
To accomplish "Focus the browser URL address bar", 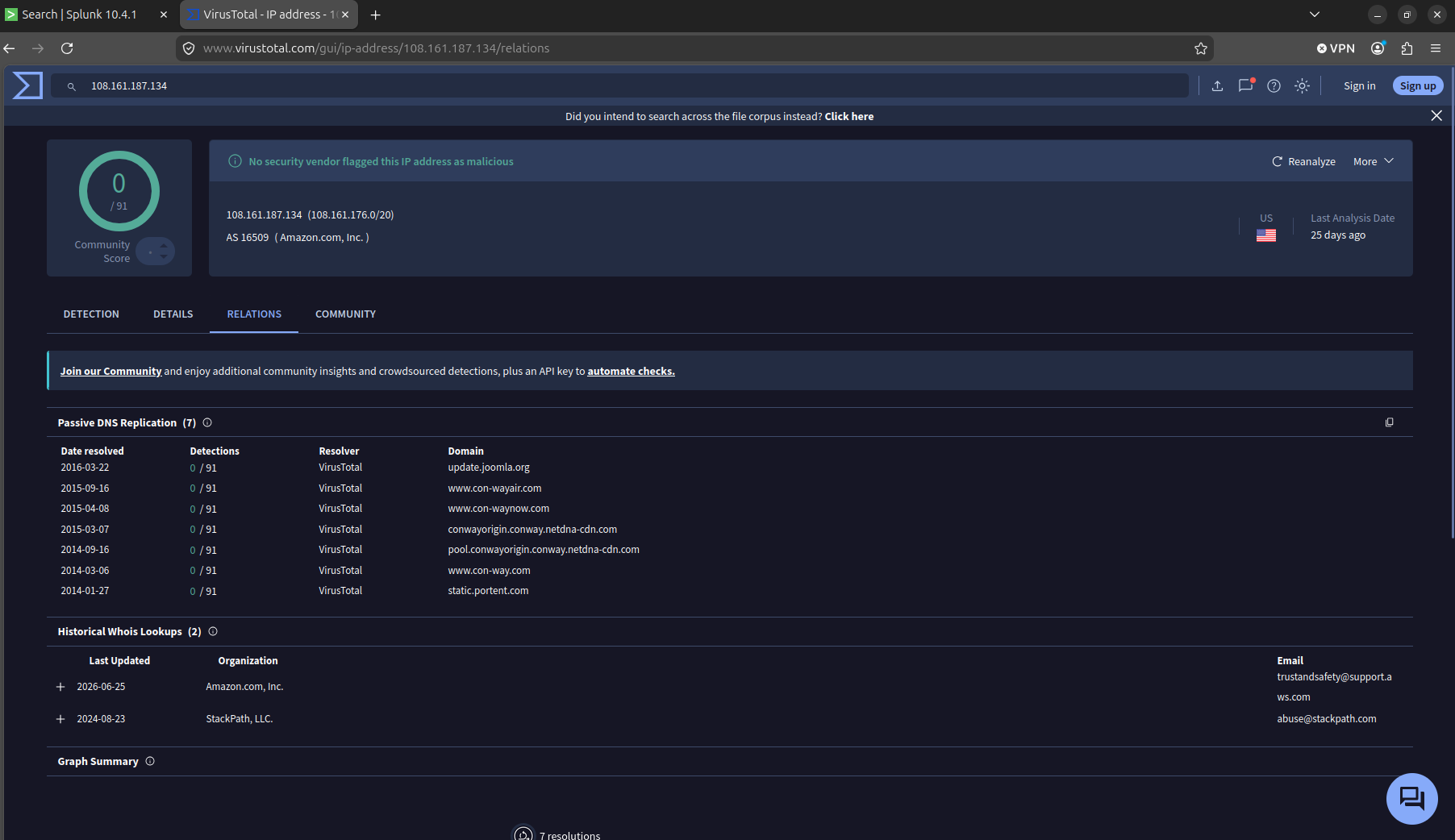I will (x=694, y=48).
